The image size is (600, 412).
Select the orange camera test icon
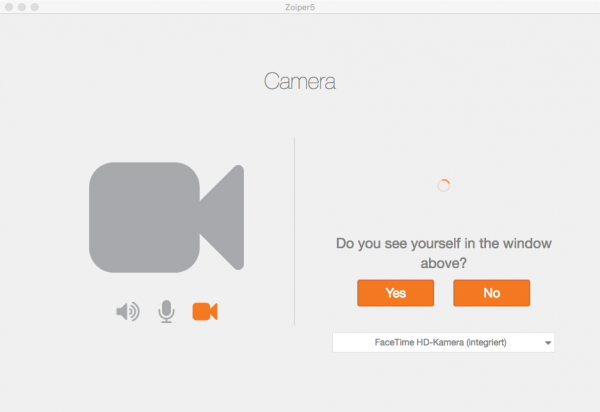tap(205, 311)
